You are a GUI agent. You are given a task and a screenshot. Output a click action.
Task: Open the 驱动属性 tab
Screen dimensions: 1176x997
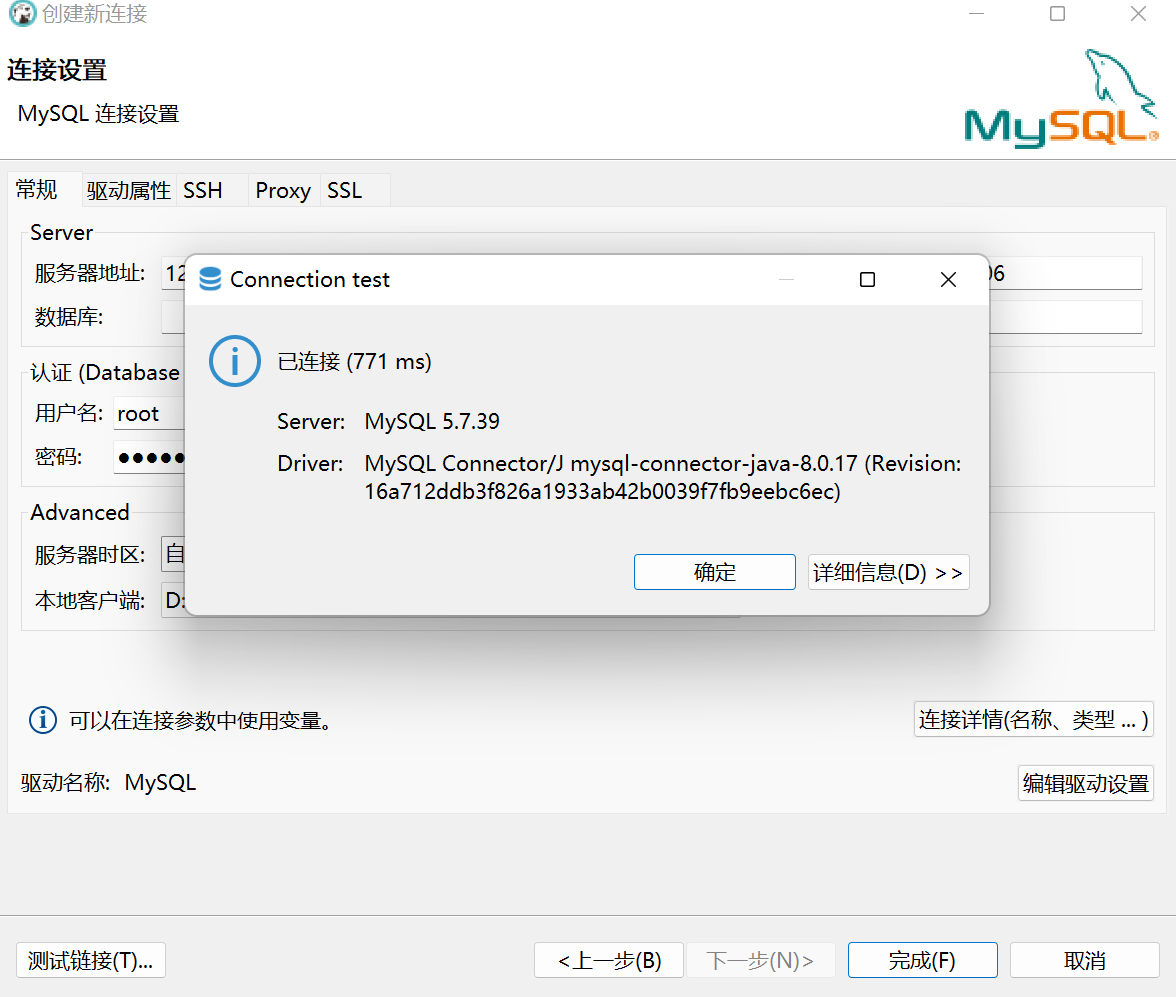tap(128, 191)
